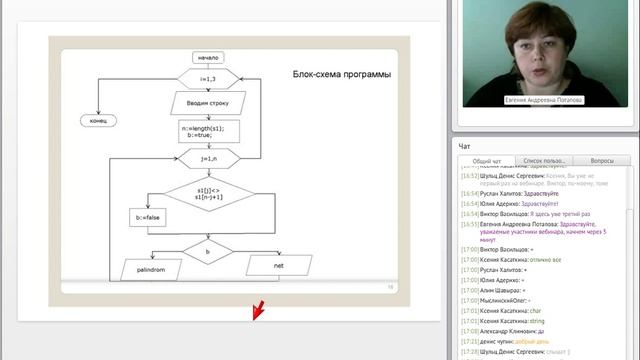This screenshot has height=360, width=640.
Task: Click Юлия Адерихо's 17:00 plus message
Action: pyautogui.click(x=493, y=280)
